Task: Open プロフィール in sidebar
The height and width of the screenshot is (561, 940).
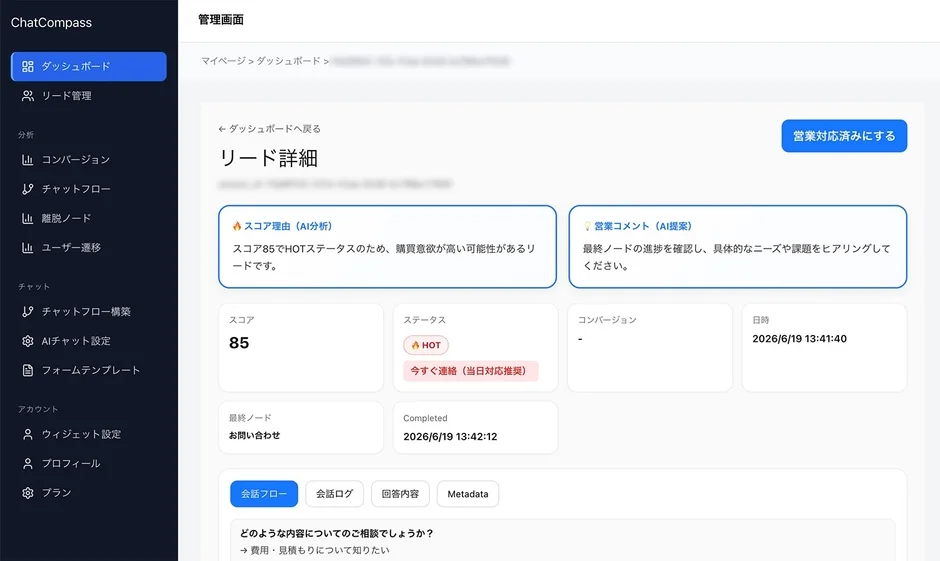Action: (x=89, y=464)
